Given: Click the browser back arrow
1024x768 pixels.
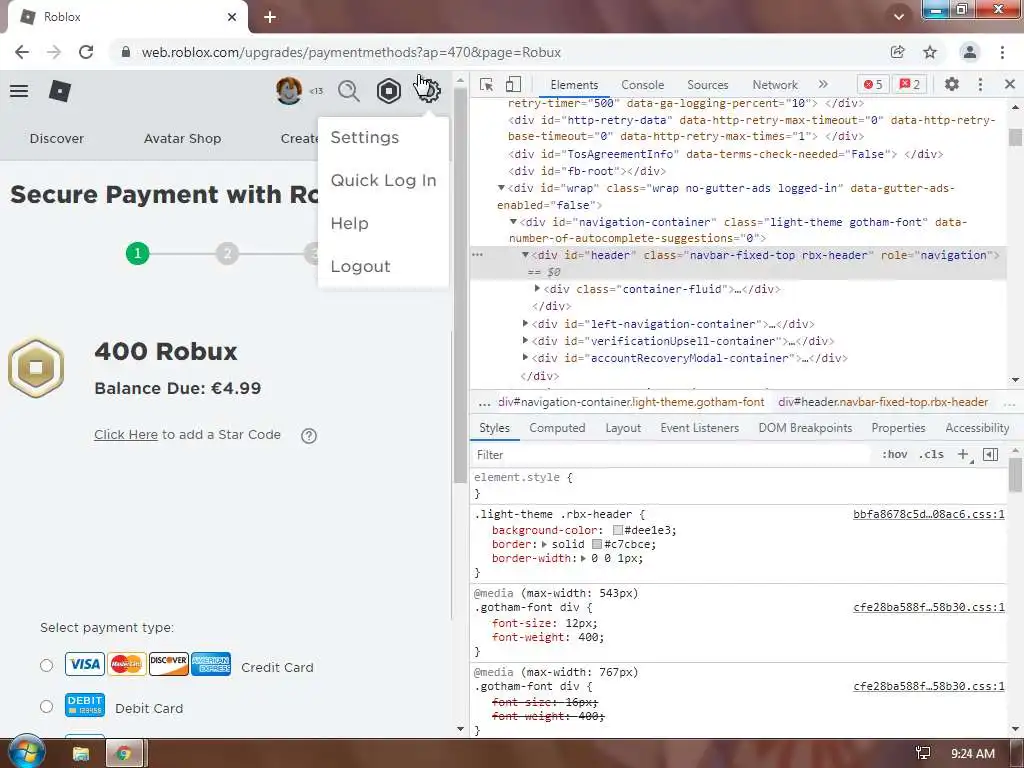Looking at the screenshot, I should tap(22, 52).
